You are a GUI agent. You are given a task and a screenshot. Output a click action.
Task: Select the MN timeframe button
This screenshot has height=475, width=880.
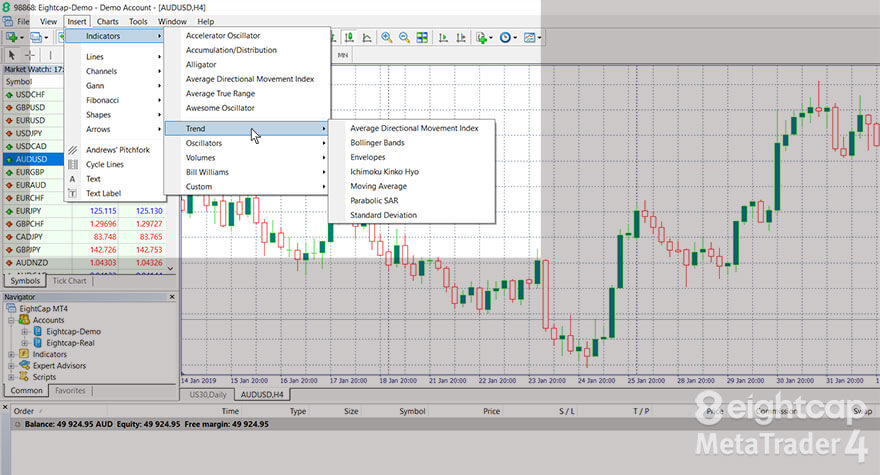342,55
